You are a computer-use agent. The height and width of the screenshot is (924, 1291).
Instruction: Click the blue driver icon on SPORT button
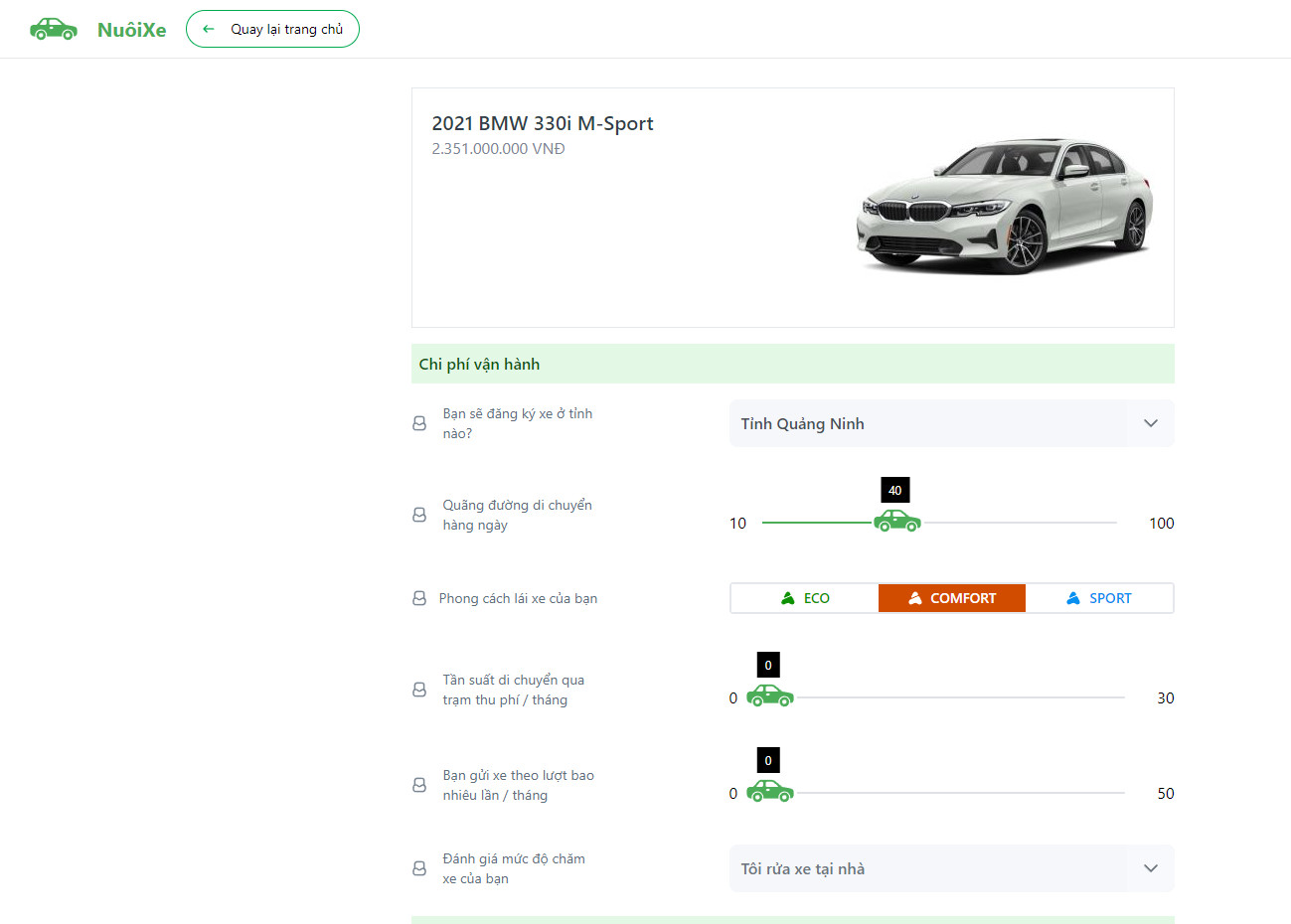coord(1073,598)
